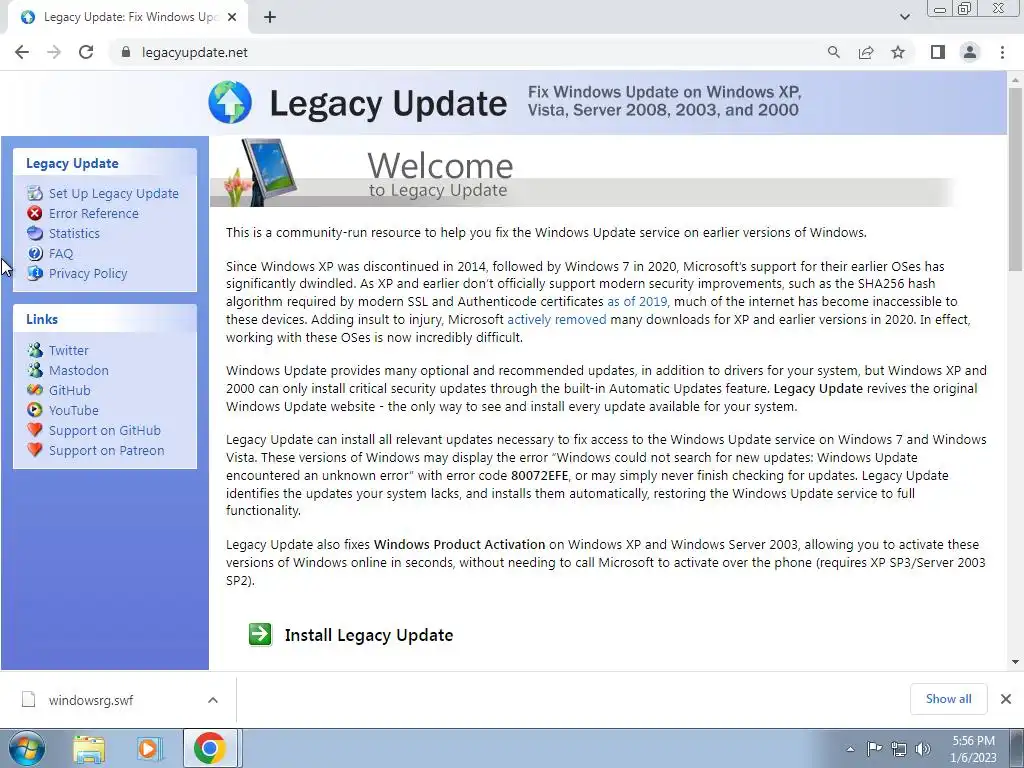Open the Chrome three-dot menu
The width and height of the screenshot is (1024, 768).
[x=1002, y=52]
